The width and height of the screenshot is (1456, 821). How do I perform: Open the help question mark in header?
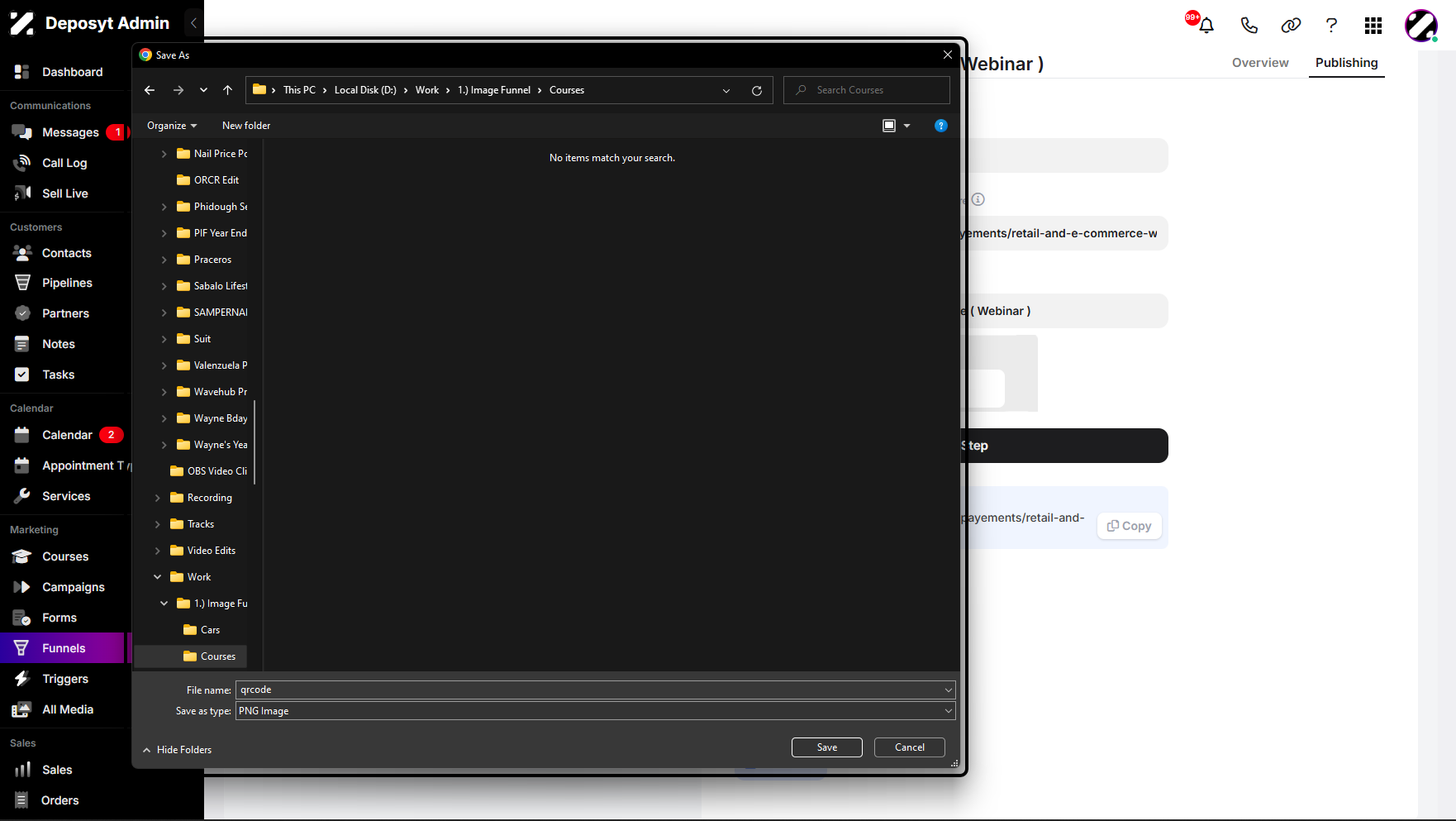pyautogui.click(x=1331, y=25)
